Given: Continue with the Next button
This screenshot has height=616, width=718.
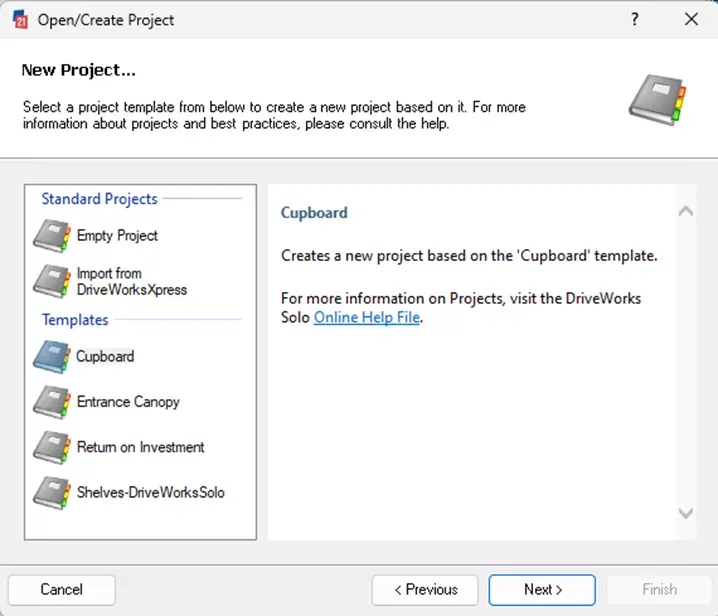Looking at the screenshot, I should pyautogui.click(x=542, y=590).
